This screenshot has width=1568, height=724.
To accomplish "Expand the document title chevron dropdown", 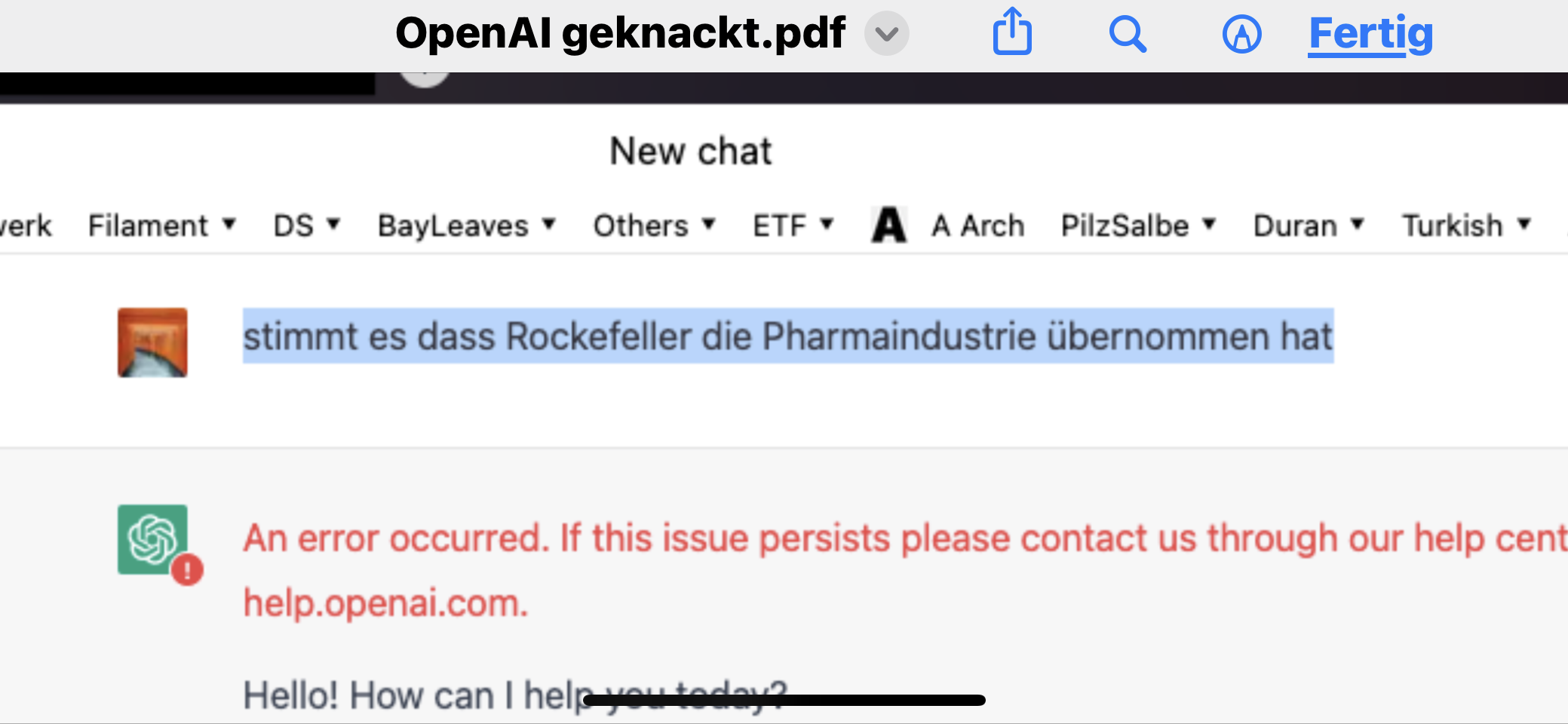I will pos(887,34).
